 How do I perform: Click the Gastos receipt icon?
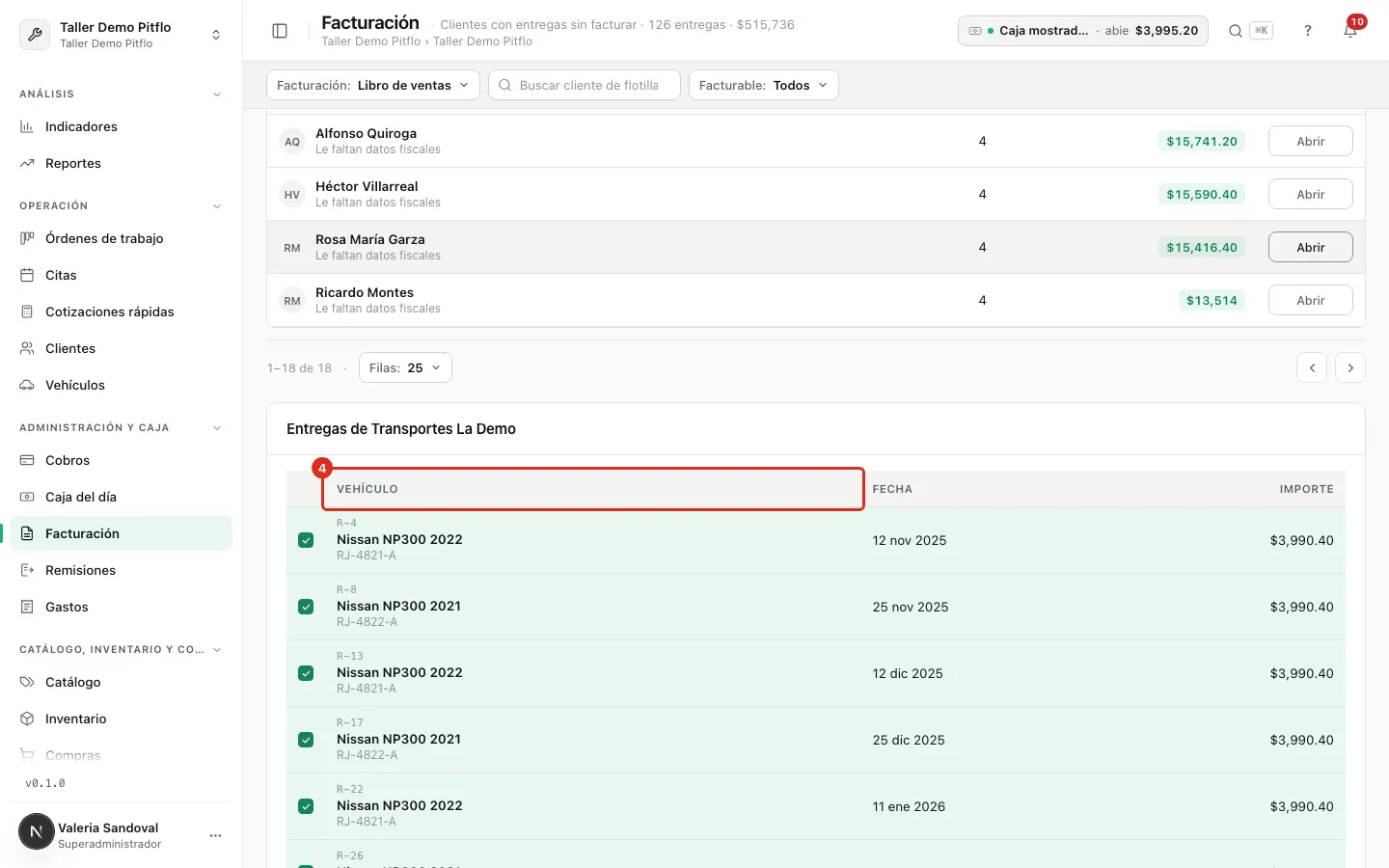(x=27, y=607)
